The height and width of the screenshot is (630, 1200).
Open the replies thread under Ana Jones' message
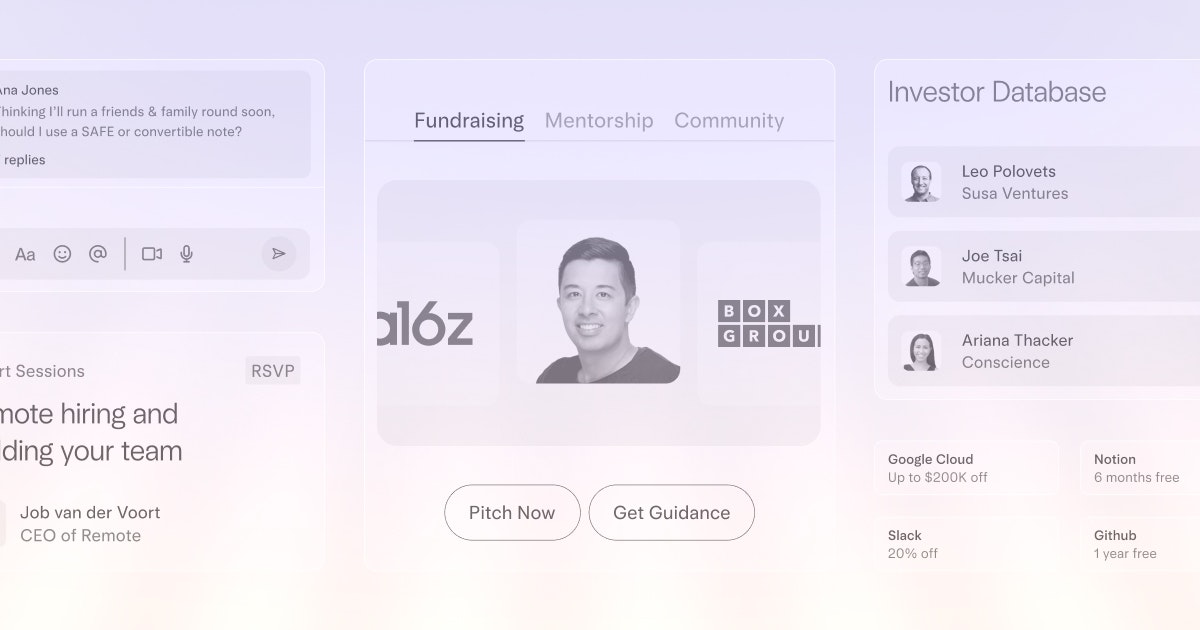click(x=25, y=159)
